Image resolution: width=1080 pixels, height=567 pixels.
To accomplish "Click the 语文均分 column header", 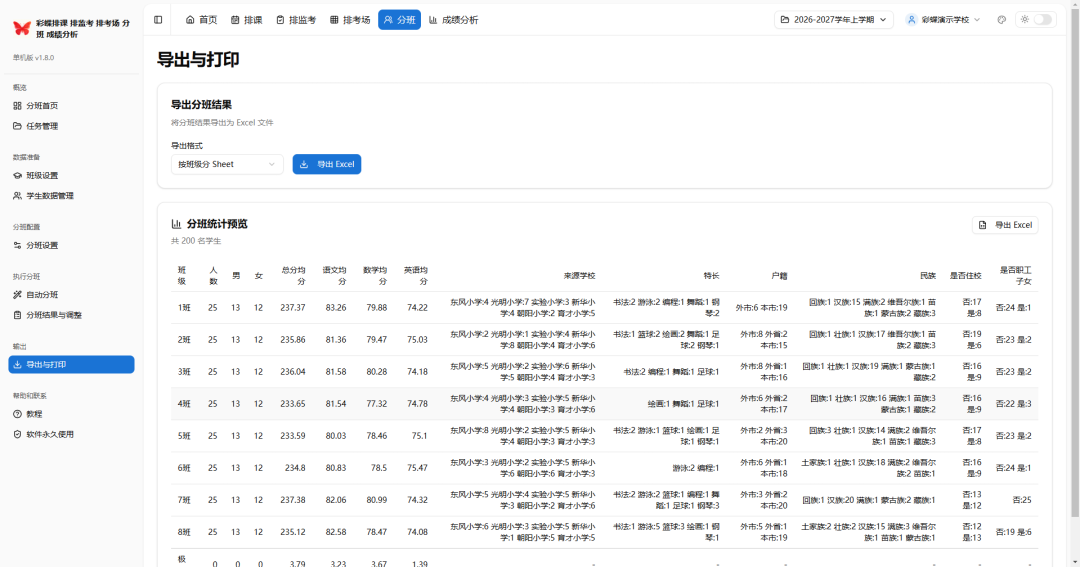I will [335, 276].
